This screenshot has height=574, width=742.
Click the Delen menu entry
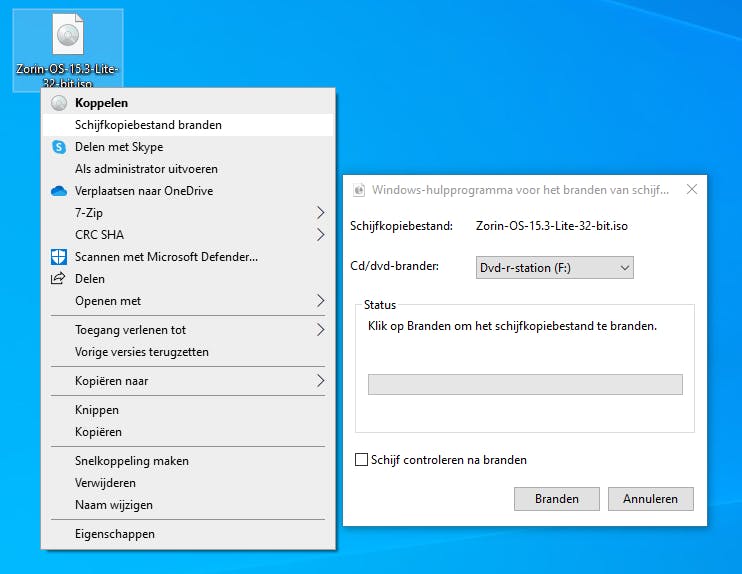tap(188, 278)
